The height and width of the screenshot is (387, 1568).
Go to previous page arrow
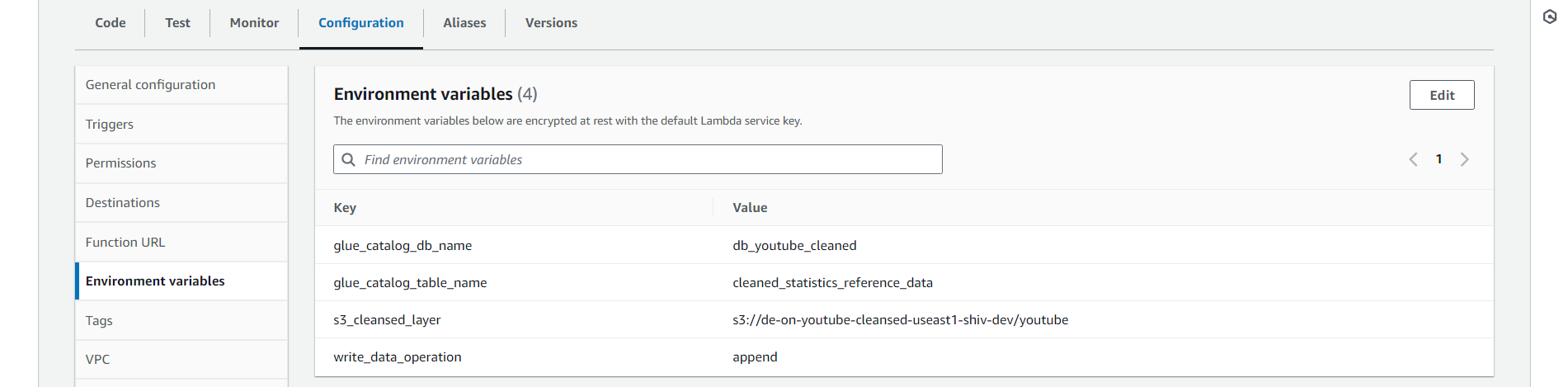click(x=1413, y=159)
